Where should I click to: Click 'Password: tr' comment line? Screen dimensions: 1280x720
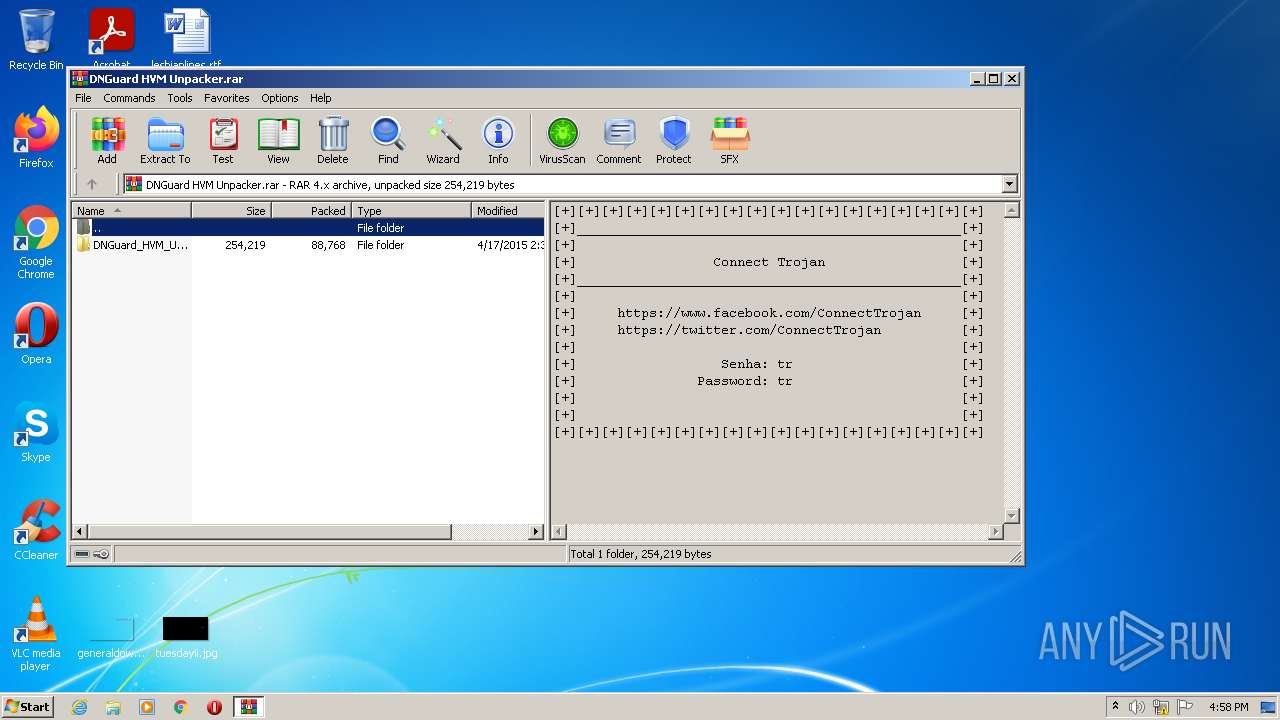[x=745, y=381]
